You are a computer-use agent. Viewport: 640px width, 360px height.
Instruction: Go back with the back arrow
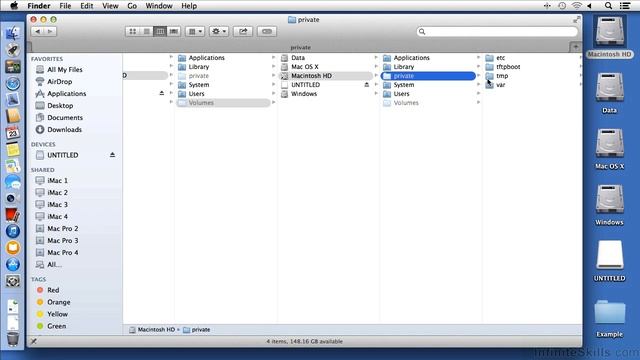pyautogui.click(x=38, y=31)
